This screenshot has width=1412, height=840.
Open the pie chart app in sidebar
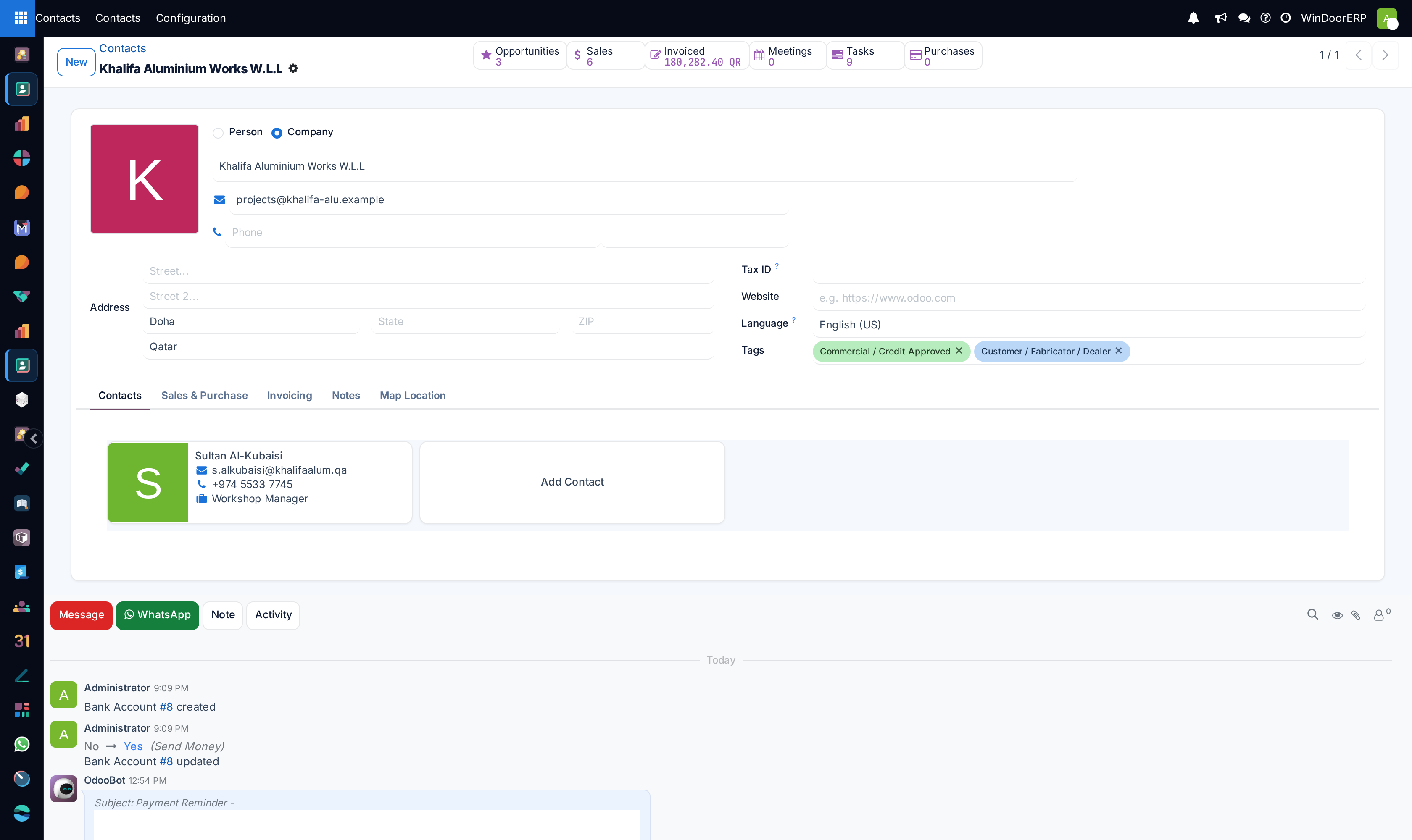21,158
